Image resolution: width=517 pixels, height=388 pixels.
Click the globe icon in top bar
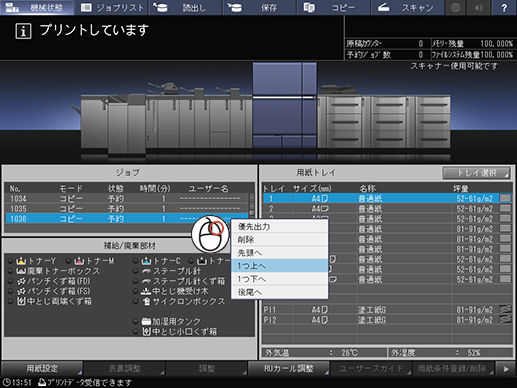456,7
